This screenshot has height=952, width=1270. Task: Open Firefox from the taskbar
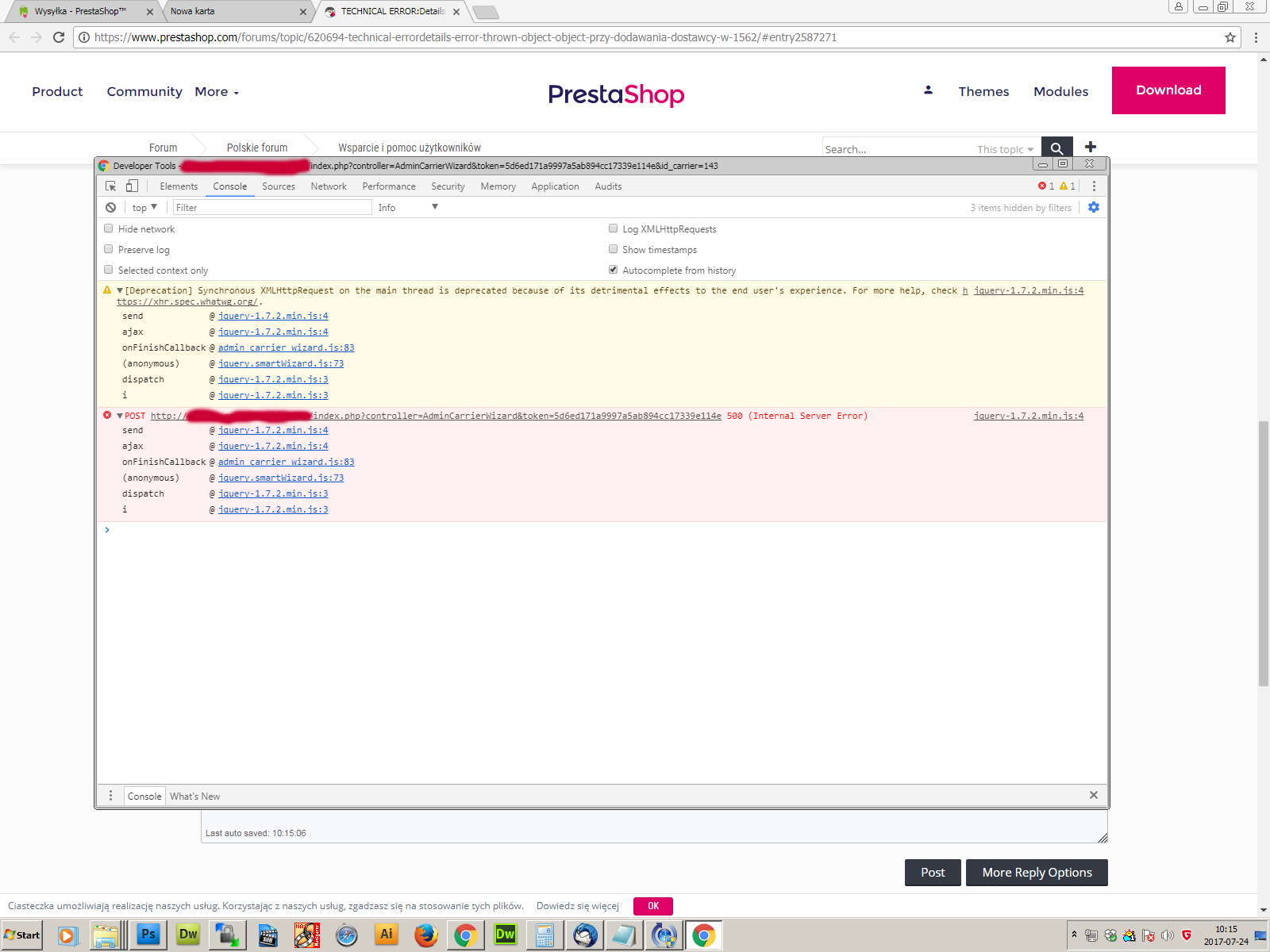click(426, 935)
